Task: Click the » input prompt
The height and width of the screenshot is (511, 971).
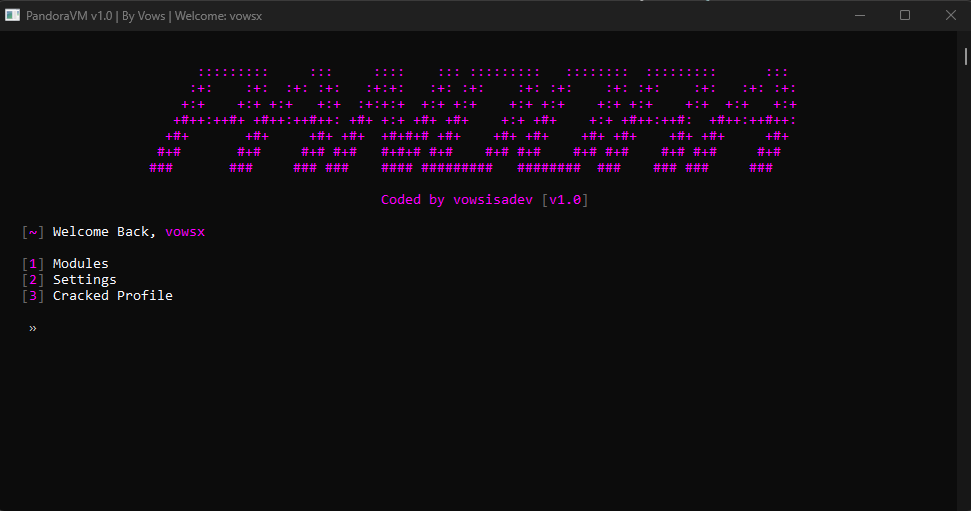Action: click(33, 328)
